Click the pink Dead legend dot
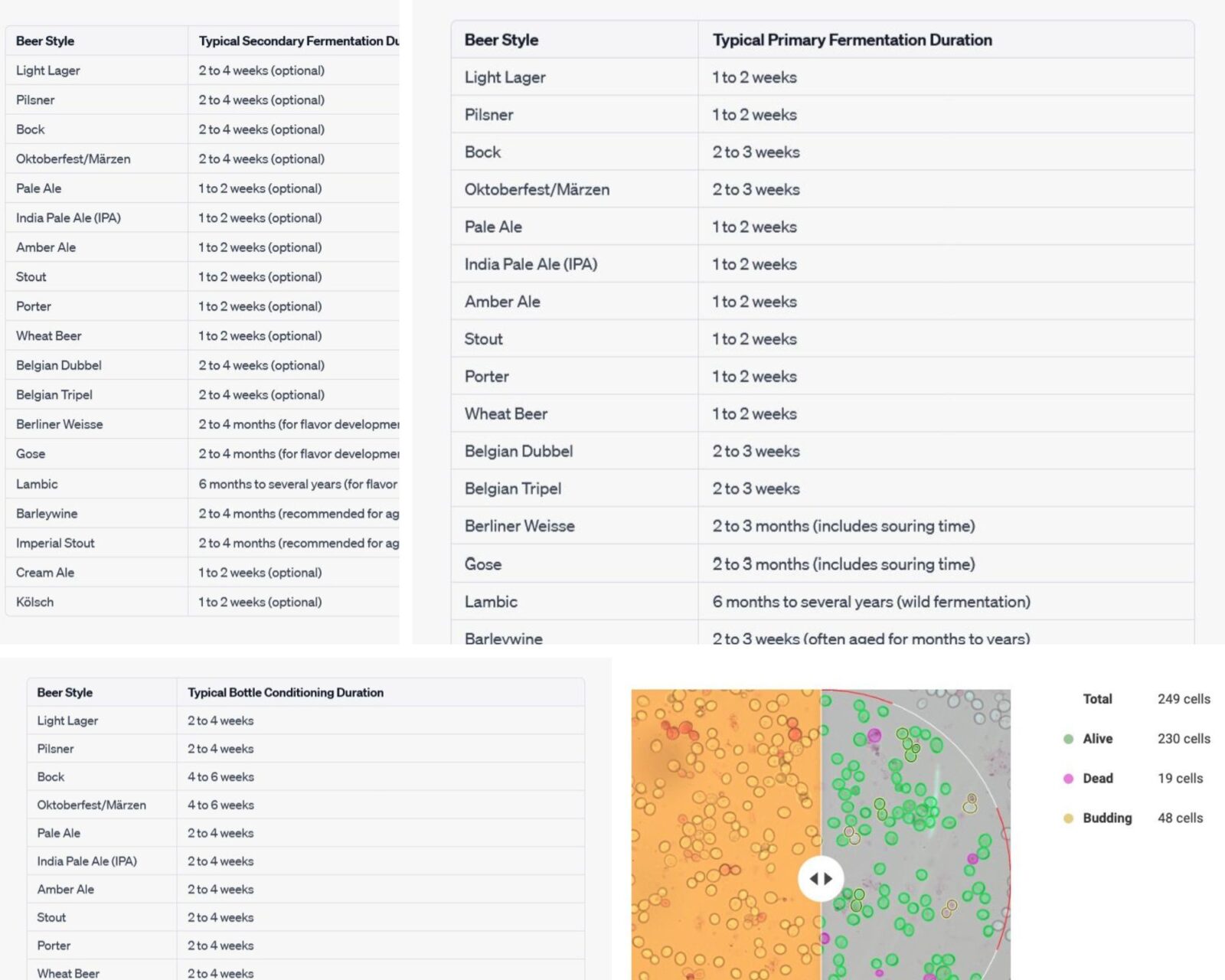The image size is (1225, 980). tap(1068, 779)
